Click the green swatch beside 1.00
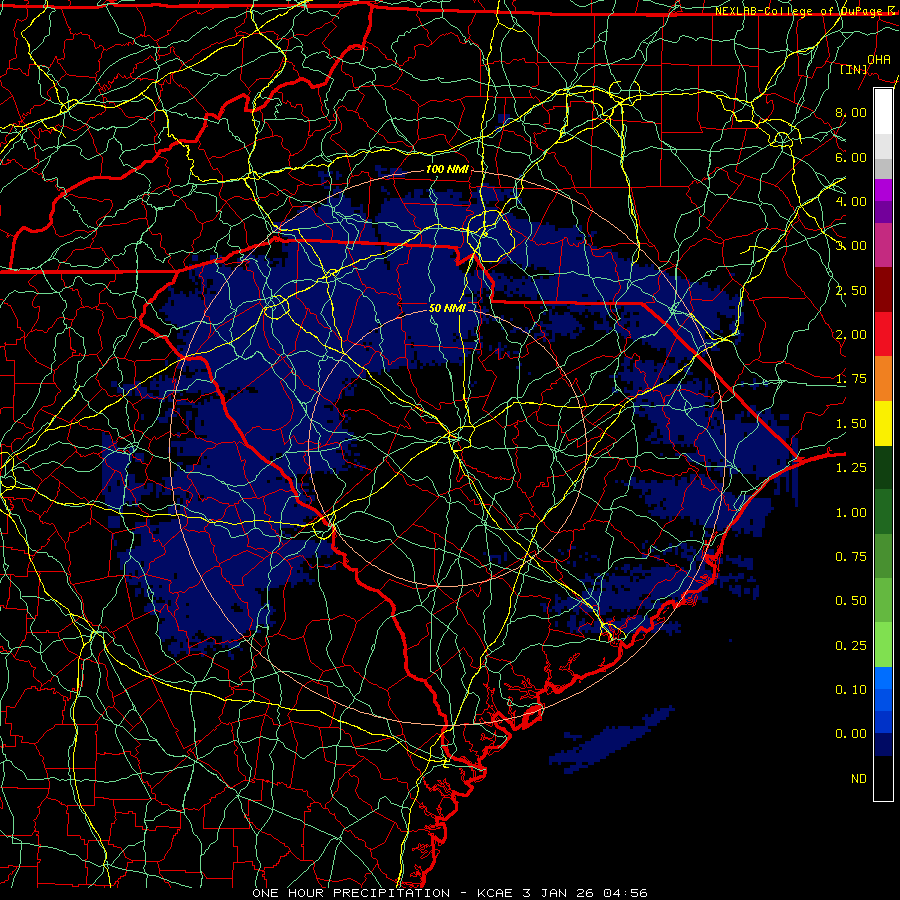The image size is (900, 900). point(883,512)
